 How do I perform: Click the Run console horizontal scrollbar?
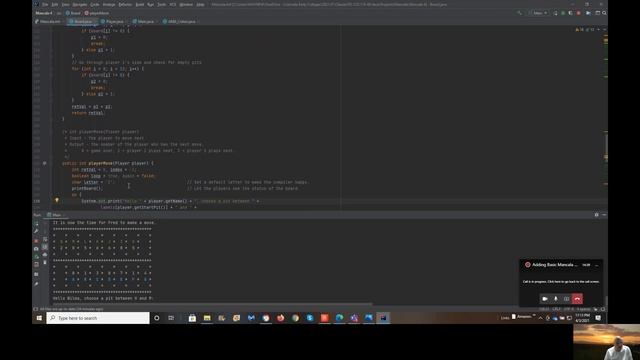click(212, 304)
